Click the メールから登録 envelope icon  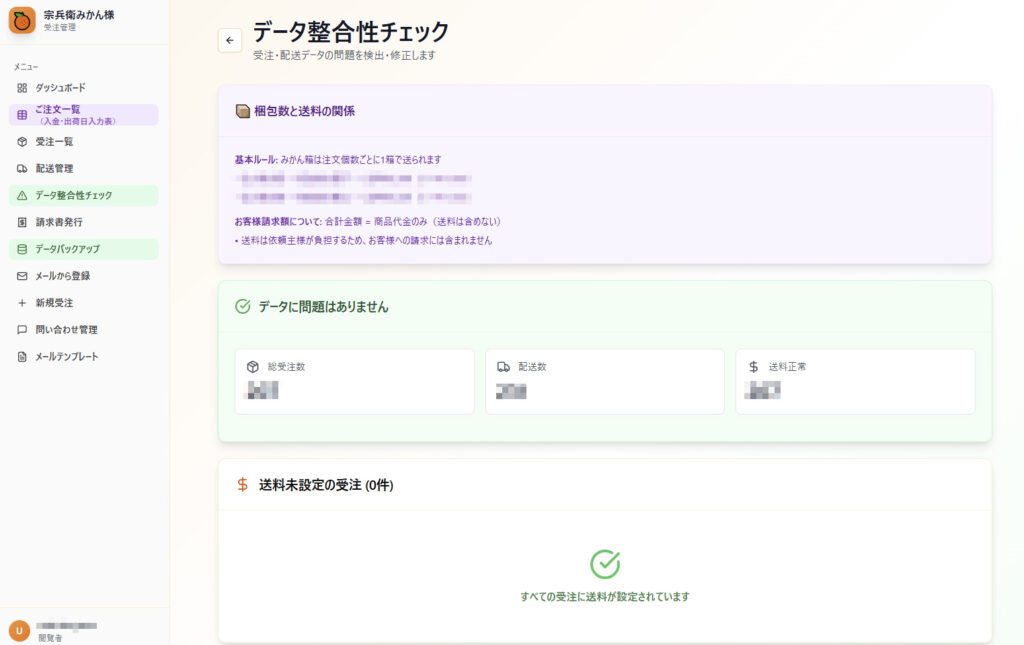(x=20, y=275)
